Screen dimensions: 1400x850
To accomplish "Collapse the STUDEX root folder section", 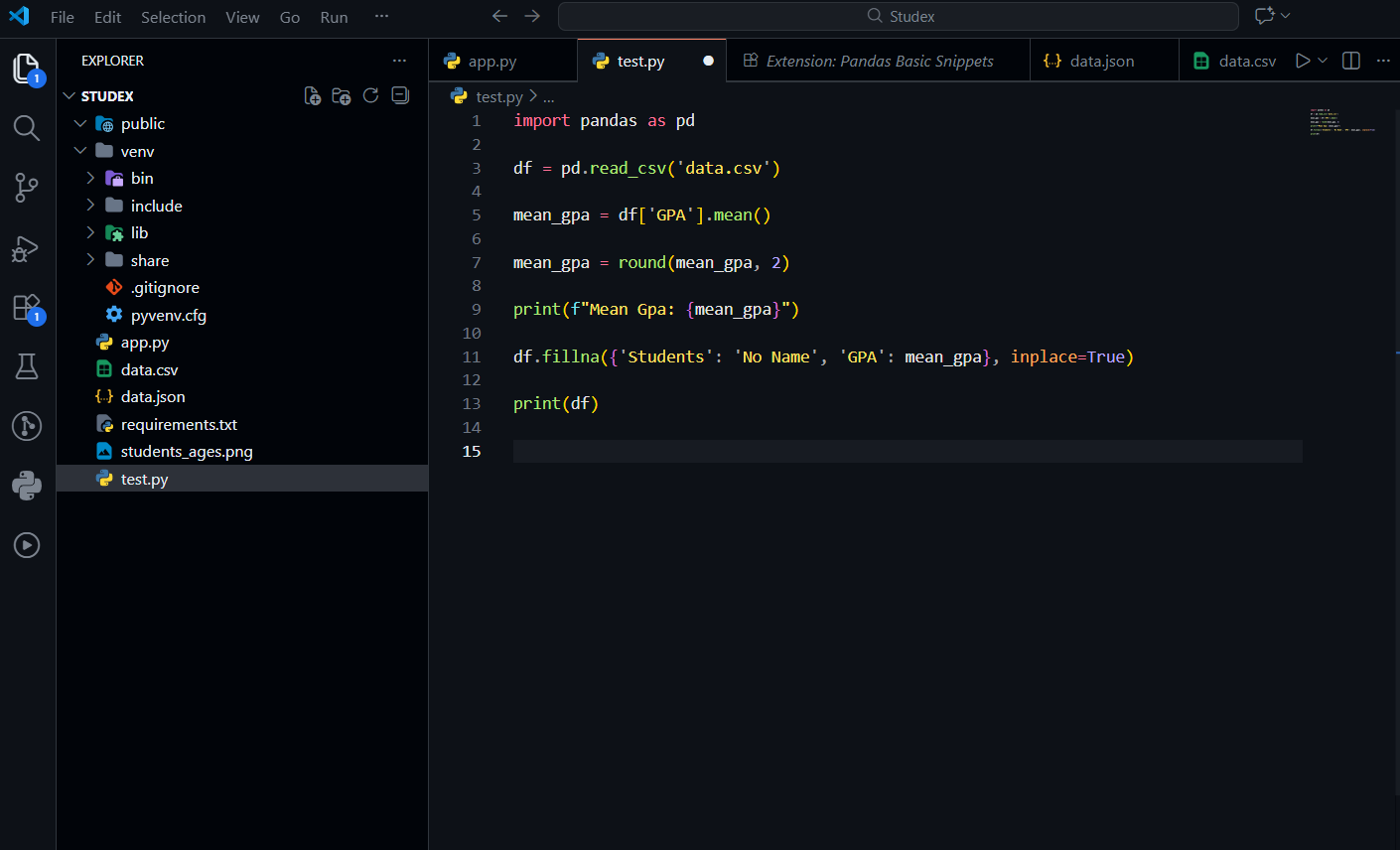I will (70, 96).
